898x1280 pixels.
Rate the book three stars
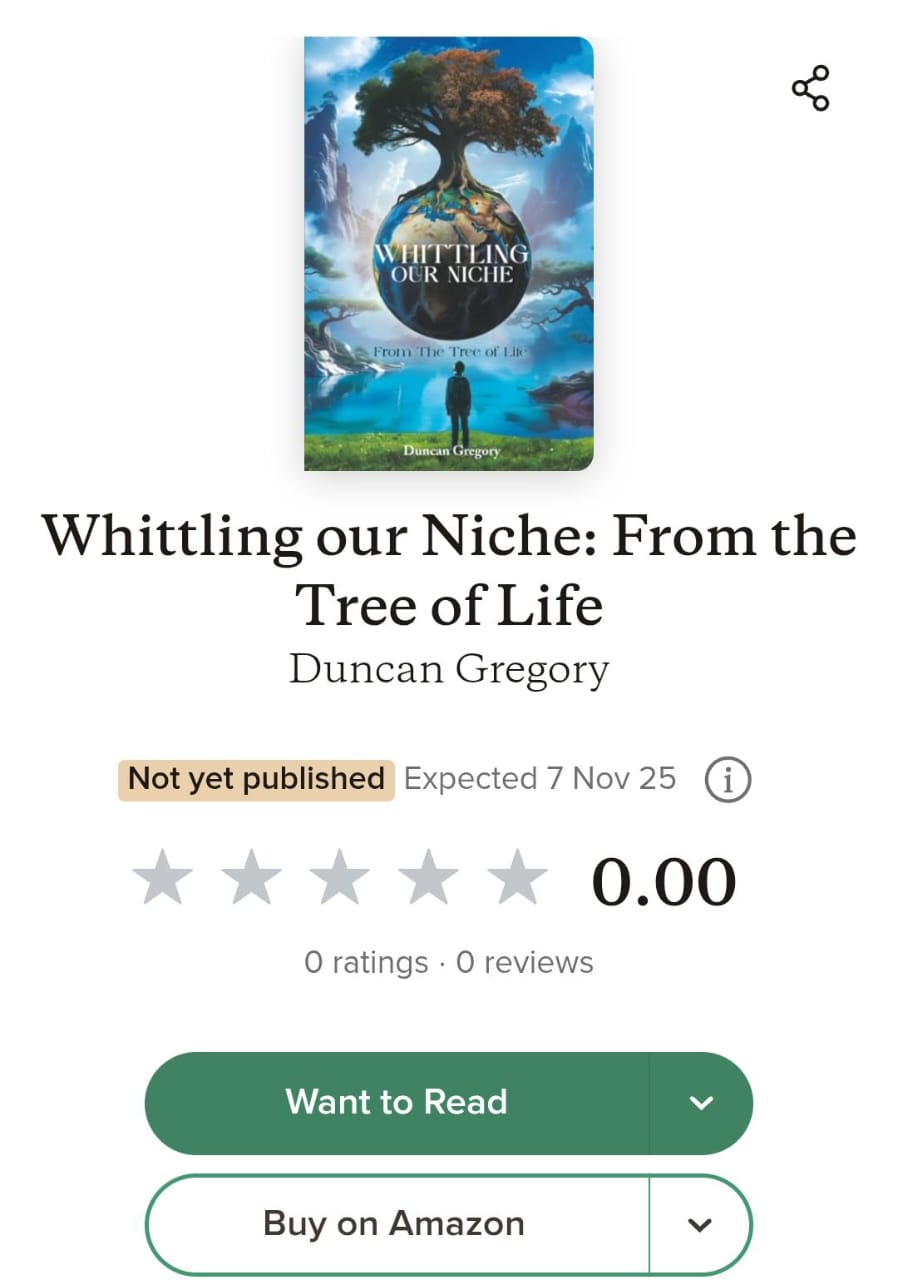[x=340, y=880]
